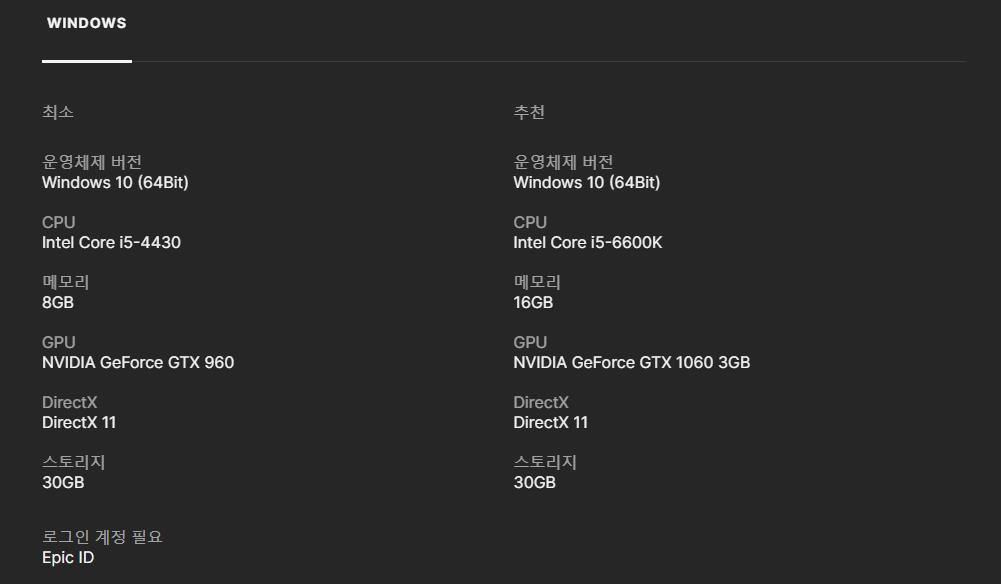Click the 추천 column heading
This screenshot has width=1001, height=584.
(x=529, y=112)
